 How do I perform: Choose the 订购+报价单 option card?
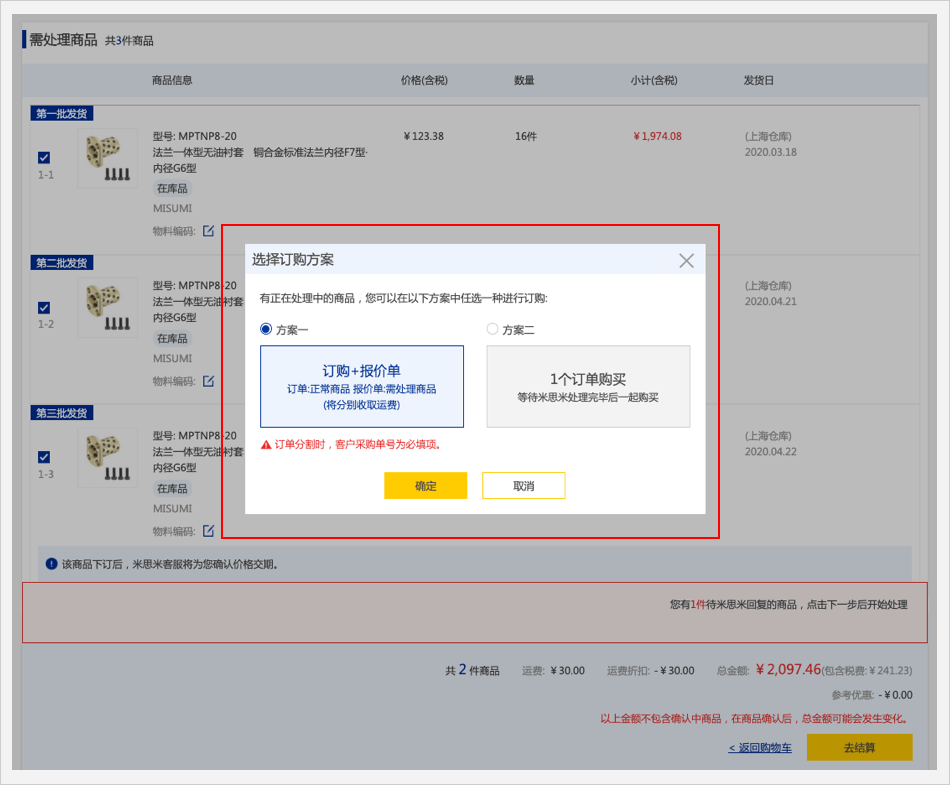coord(362,386)
